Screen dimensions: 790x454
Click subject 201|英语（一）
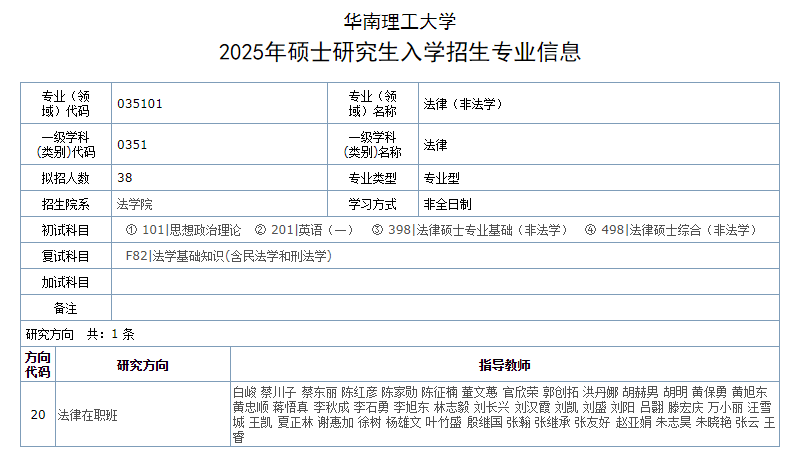click(x=312, y=230)
